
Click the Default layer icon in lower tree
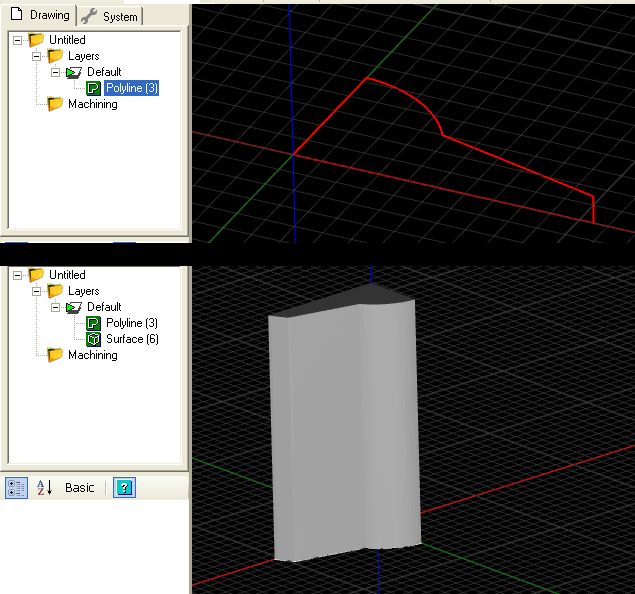click(x=74, y=307)
